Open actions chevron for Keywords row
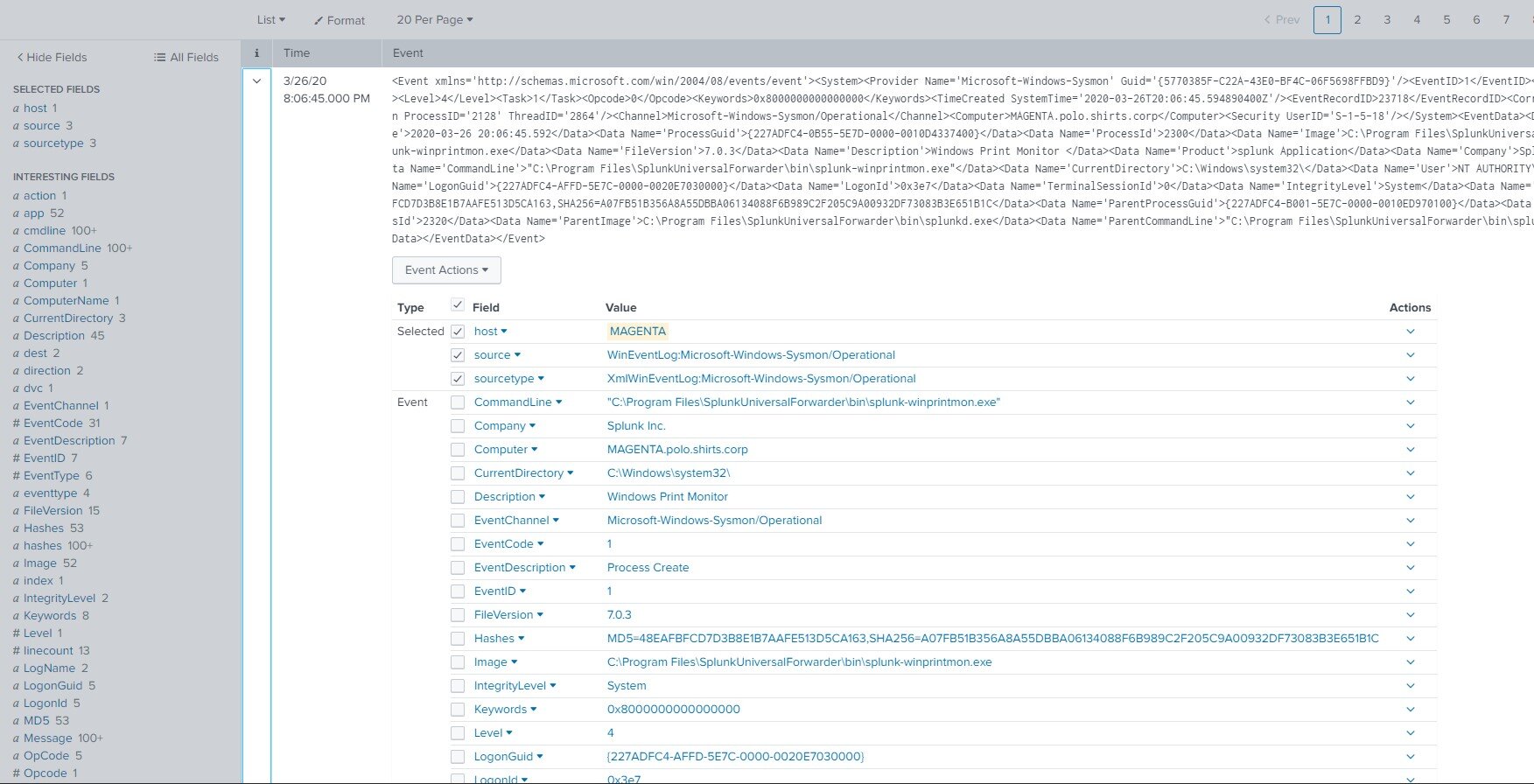This screenshot has width=1534, height=784. 1411,710
